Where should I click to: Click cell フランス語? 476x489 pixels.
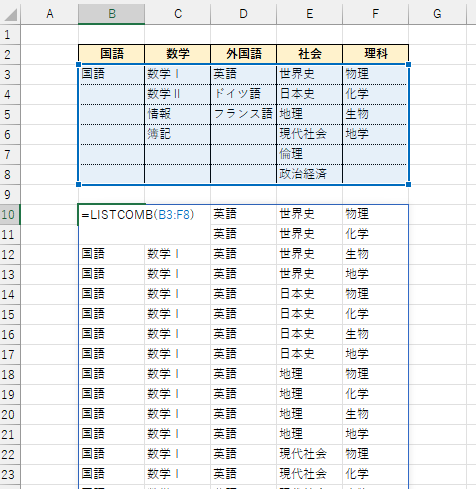(244, 114)
